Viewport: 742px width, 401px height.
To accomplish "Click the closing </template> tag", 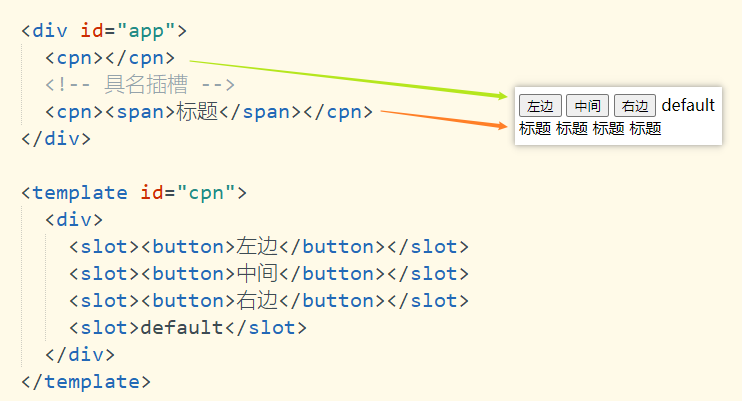I will [x=86, y=382].
